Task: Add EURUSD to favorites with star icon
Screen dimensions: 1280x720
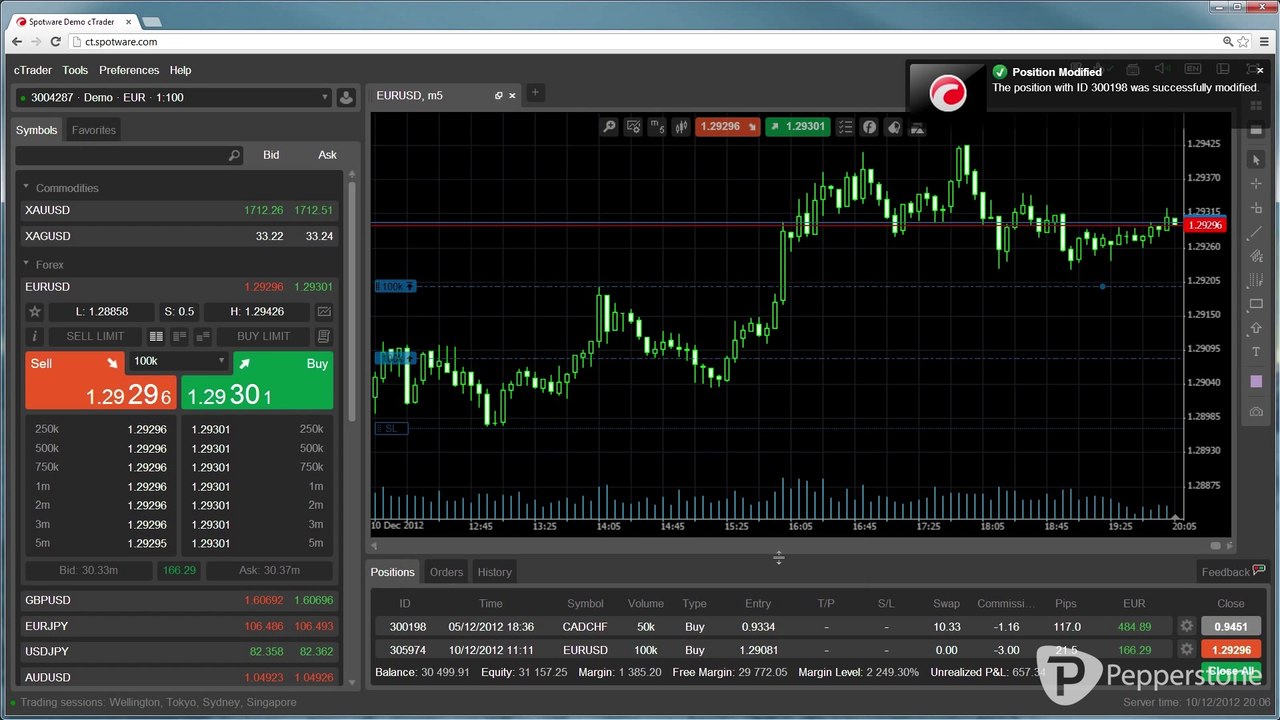Action: tap(34, 312)
